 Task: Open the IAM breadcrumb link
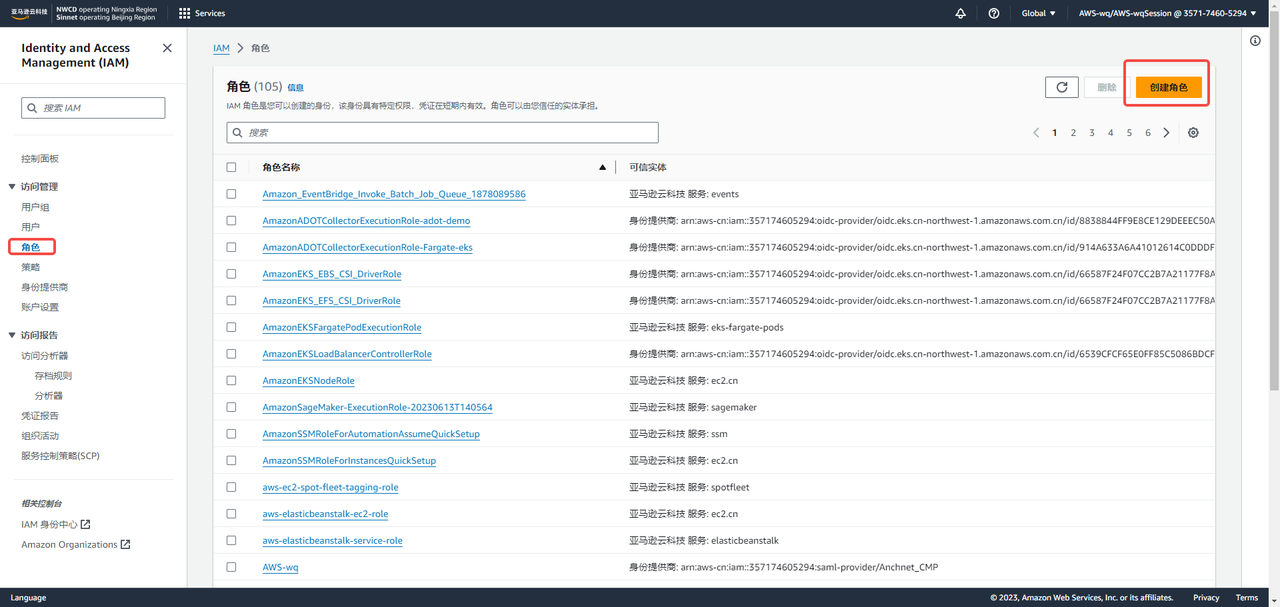[221, 48]
